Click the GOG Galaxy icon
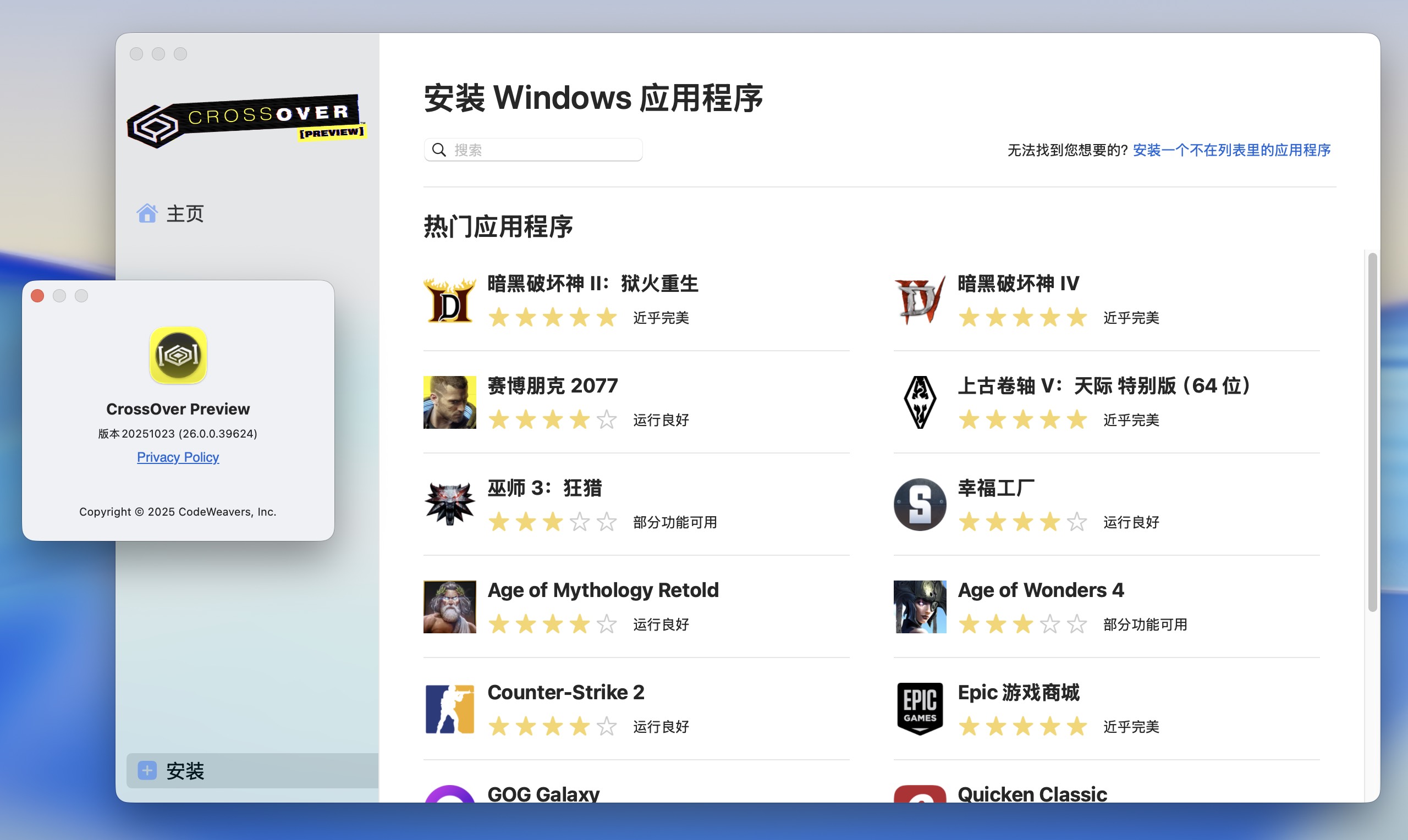 pyautogui.click(x=449, y=798)
